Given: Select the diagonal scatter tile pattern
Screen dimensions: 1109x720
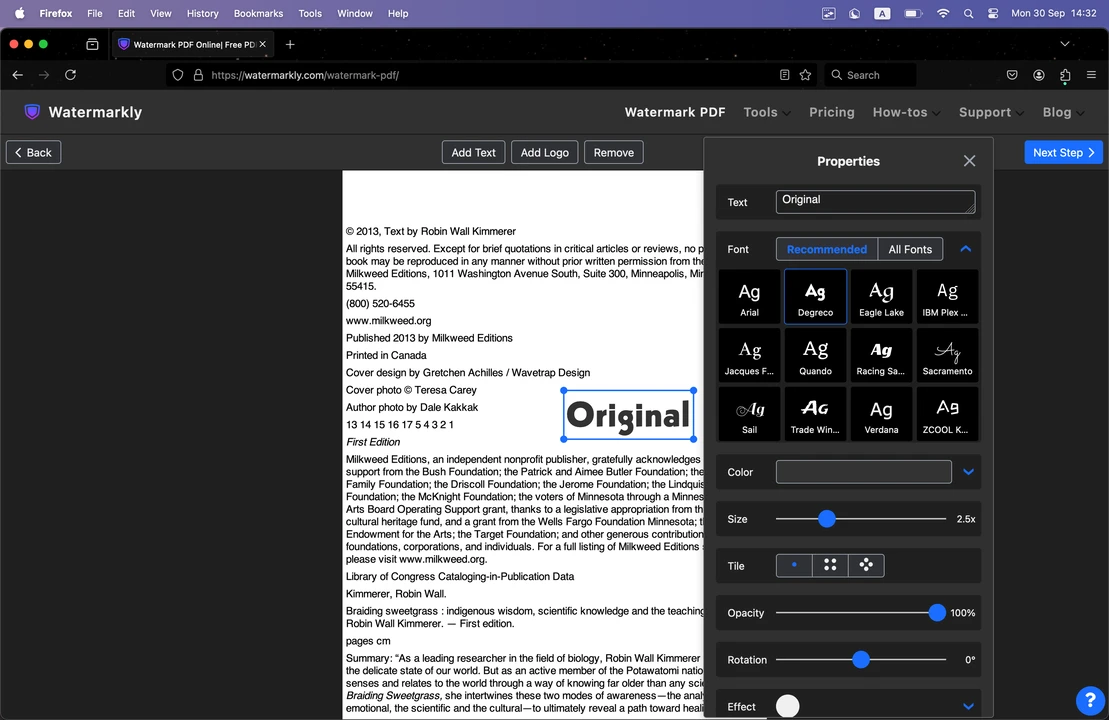Looking at the screenshot, I should 865,565.
